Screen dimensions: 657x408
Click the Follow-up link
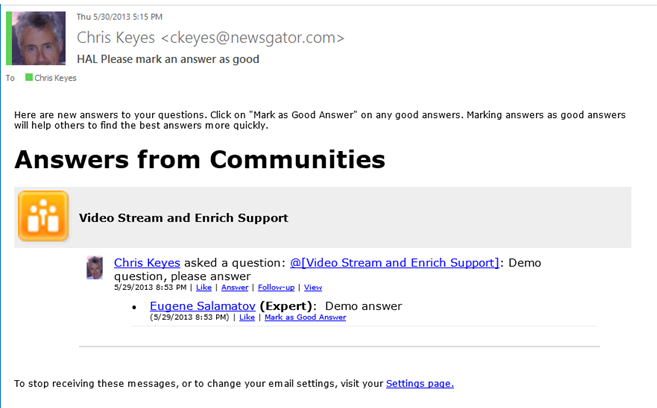(x=275, y=287)
